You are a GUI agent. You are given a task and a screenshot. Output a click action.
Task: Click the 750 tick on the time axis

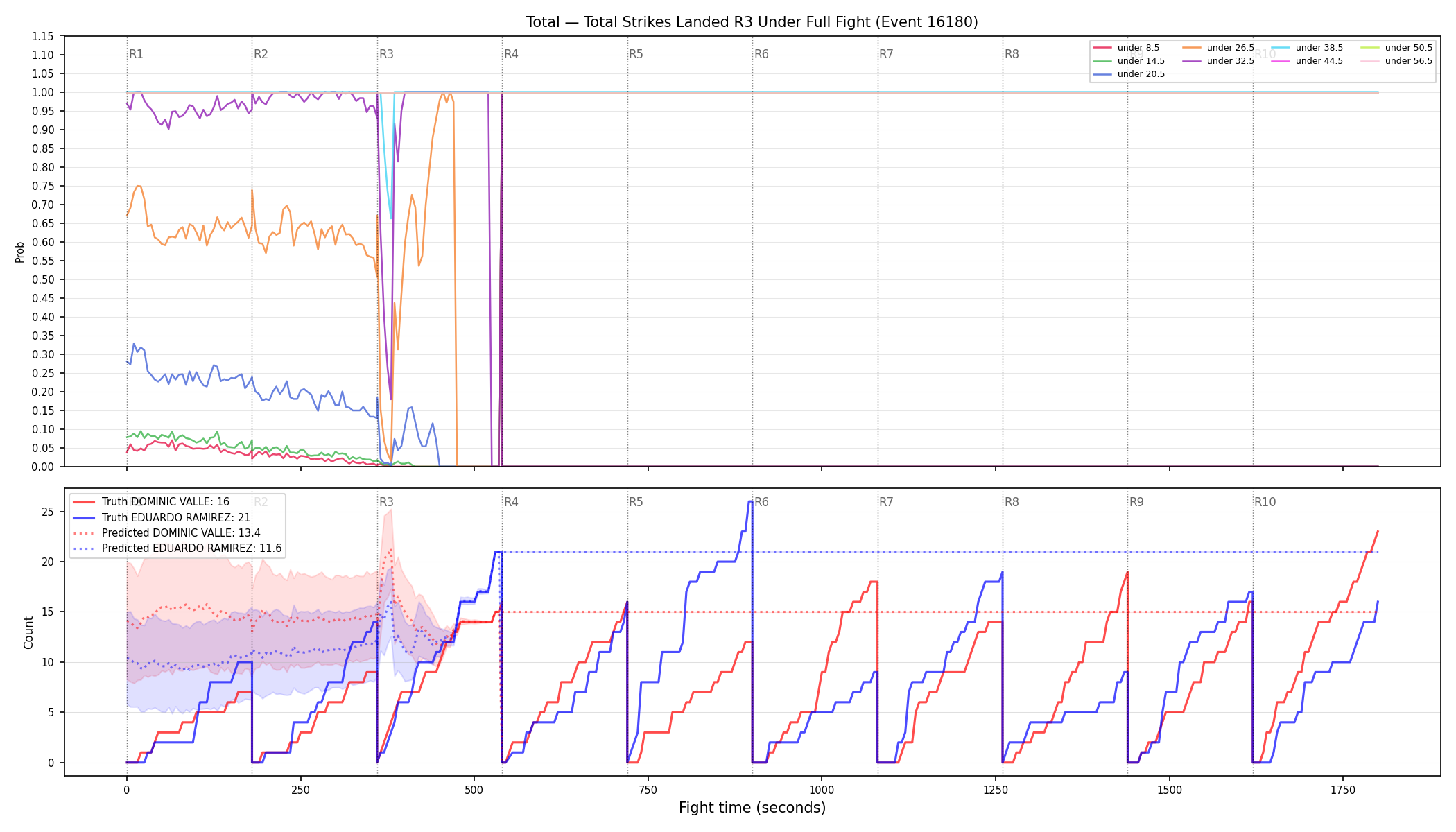pos(648,790)
